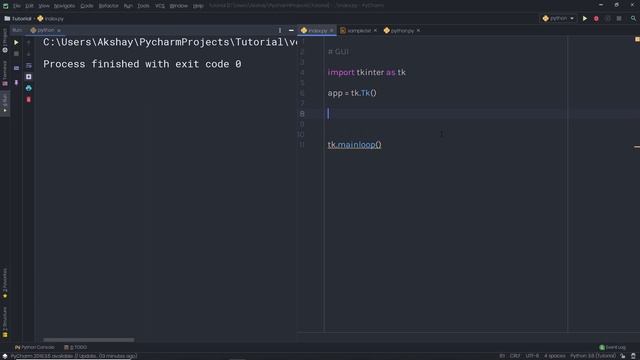The height and width of the screenshot is (360, 640).
Task: Open the View menu
Action: pos(44,6)
